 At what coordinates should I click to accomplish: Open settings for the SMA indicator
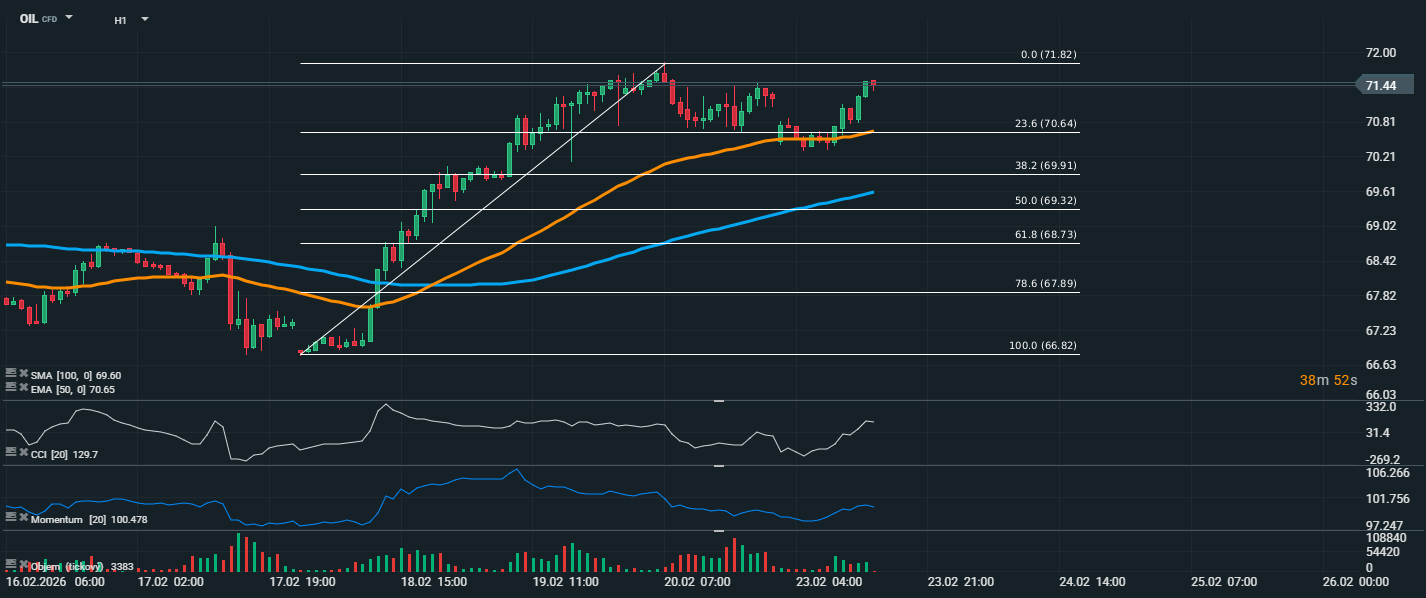[x=11, y=374]
